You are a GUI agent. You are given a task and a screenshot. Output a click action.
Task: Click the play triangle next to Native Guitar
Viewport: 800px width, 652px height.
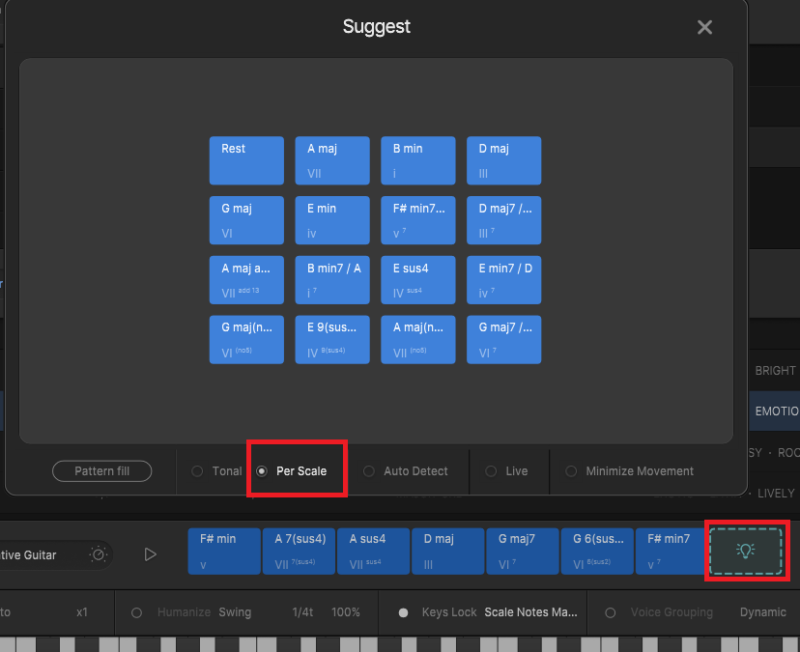coord(151,553)
